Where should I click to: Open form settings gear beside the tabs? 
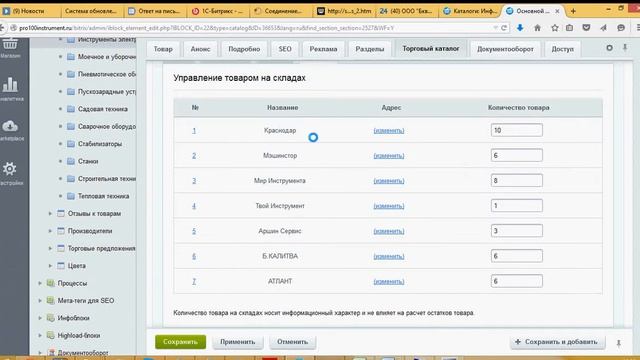[x=609, y=48]
